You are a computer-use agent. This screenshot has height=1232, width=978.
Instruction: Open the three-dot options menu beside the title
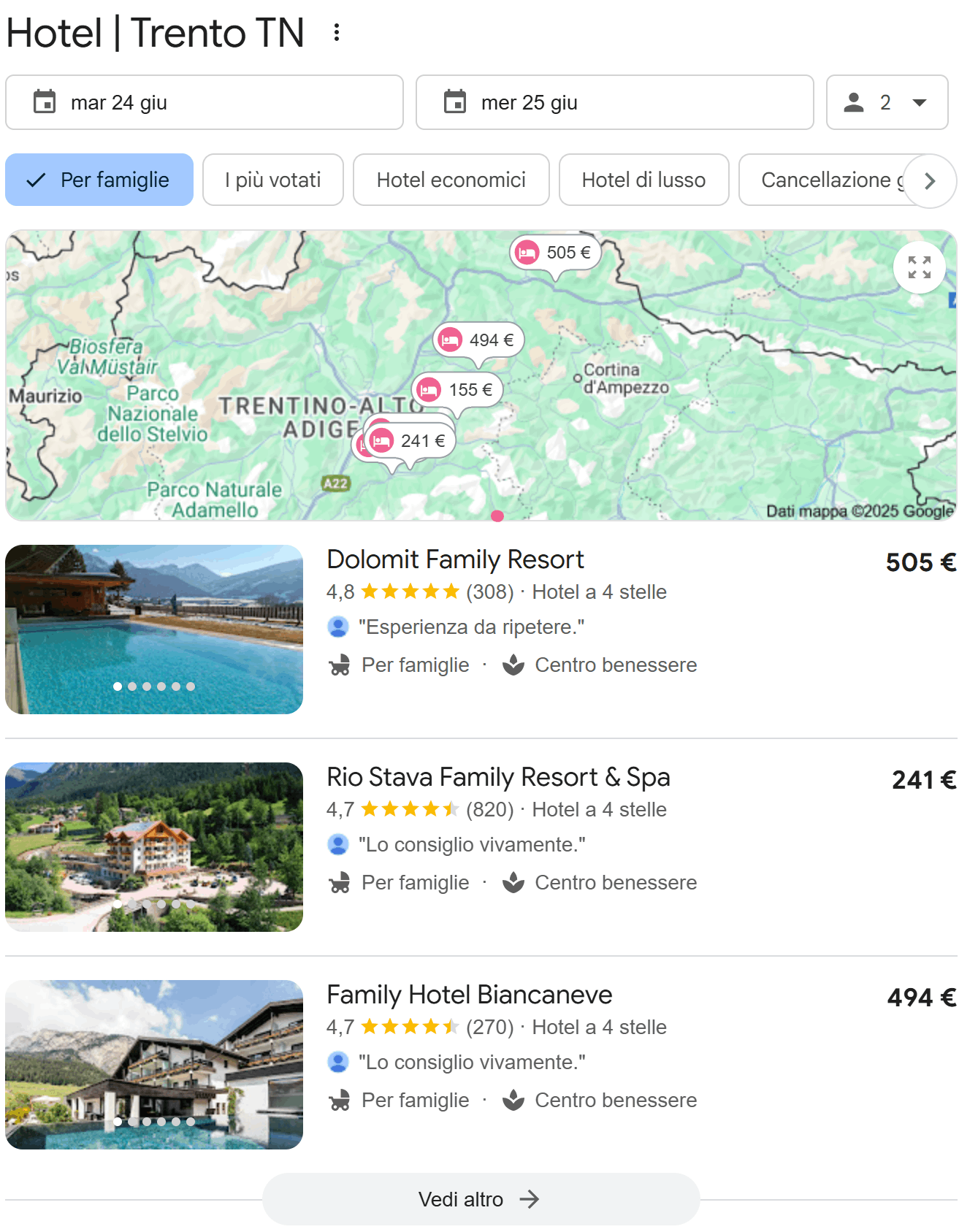336,32
